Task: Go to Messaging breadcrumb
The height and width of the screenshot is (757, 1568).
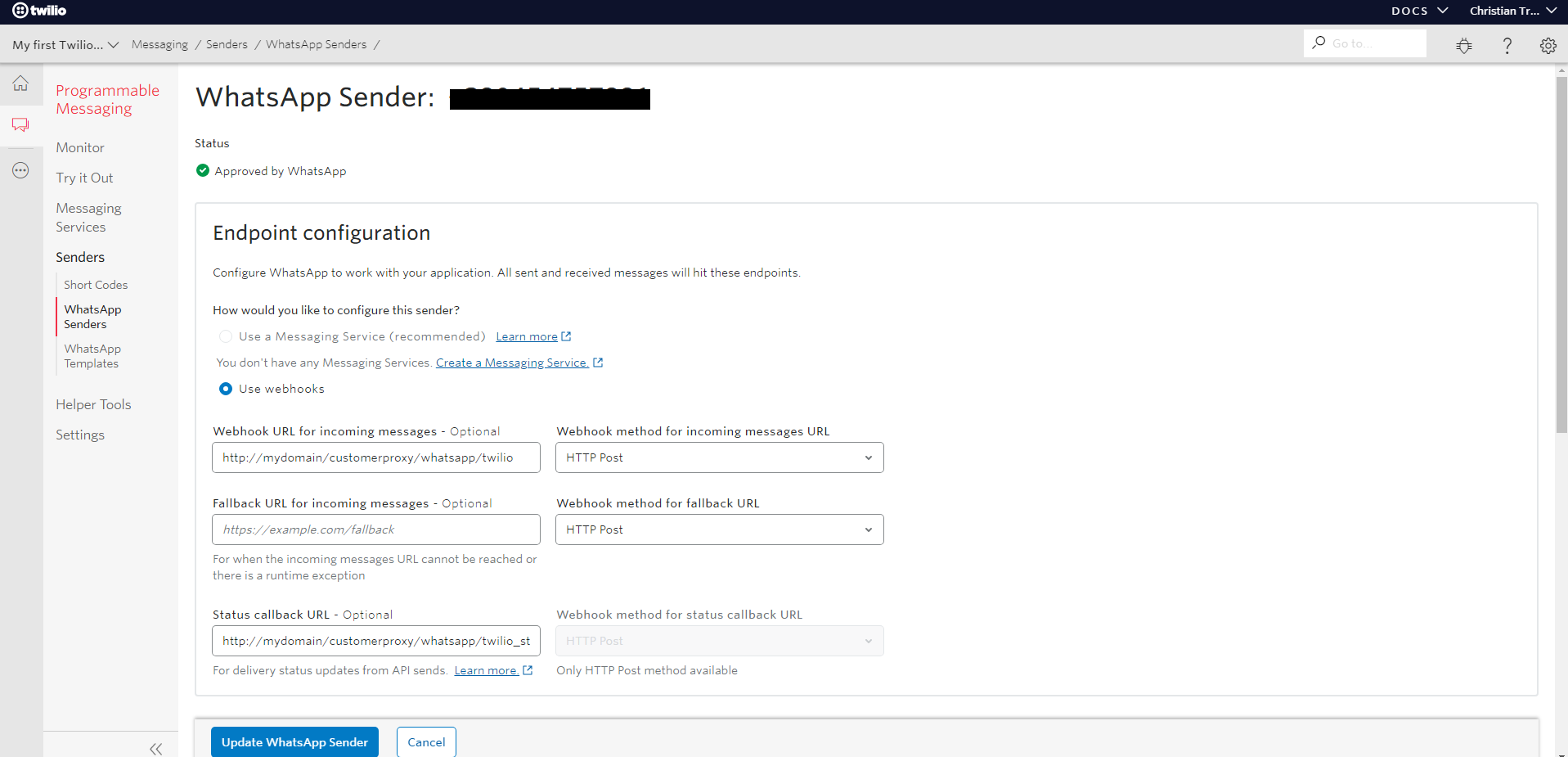Action: point(159,44)
